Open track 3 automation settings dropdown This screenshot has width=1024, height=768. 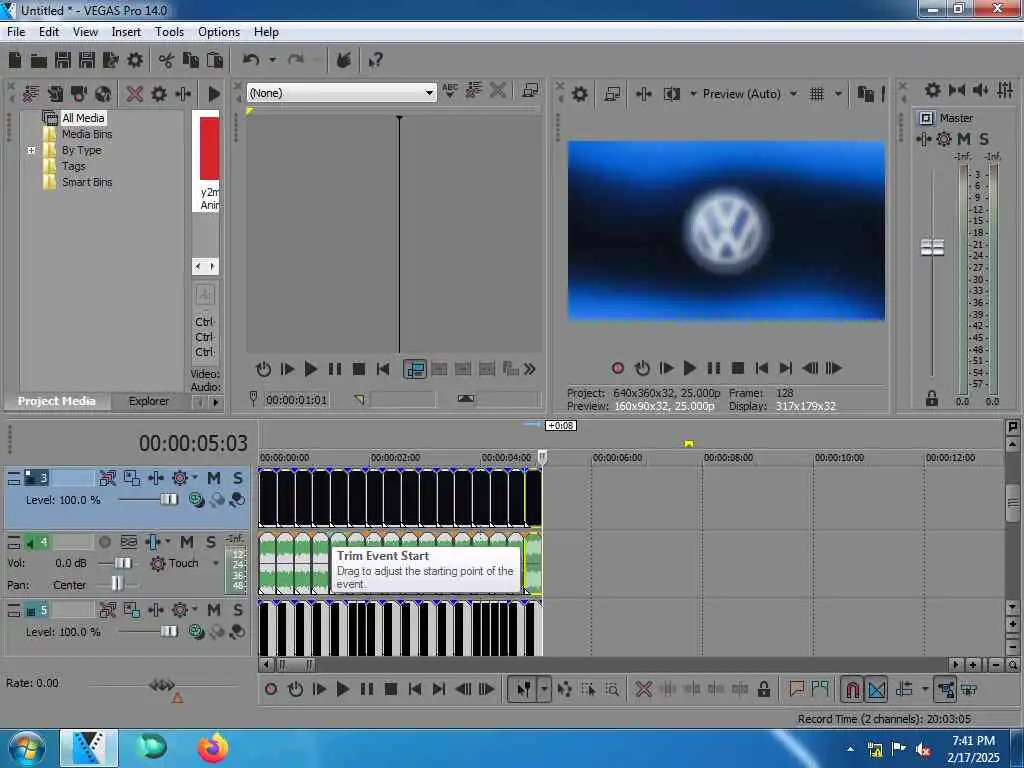coord(195,478)
